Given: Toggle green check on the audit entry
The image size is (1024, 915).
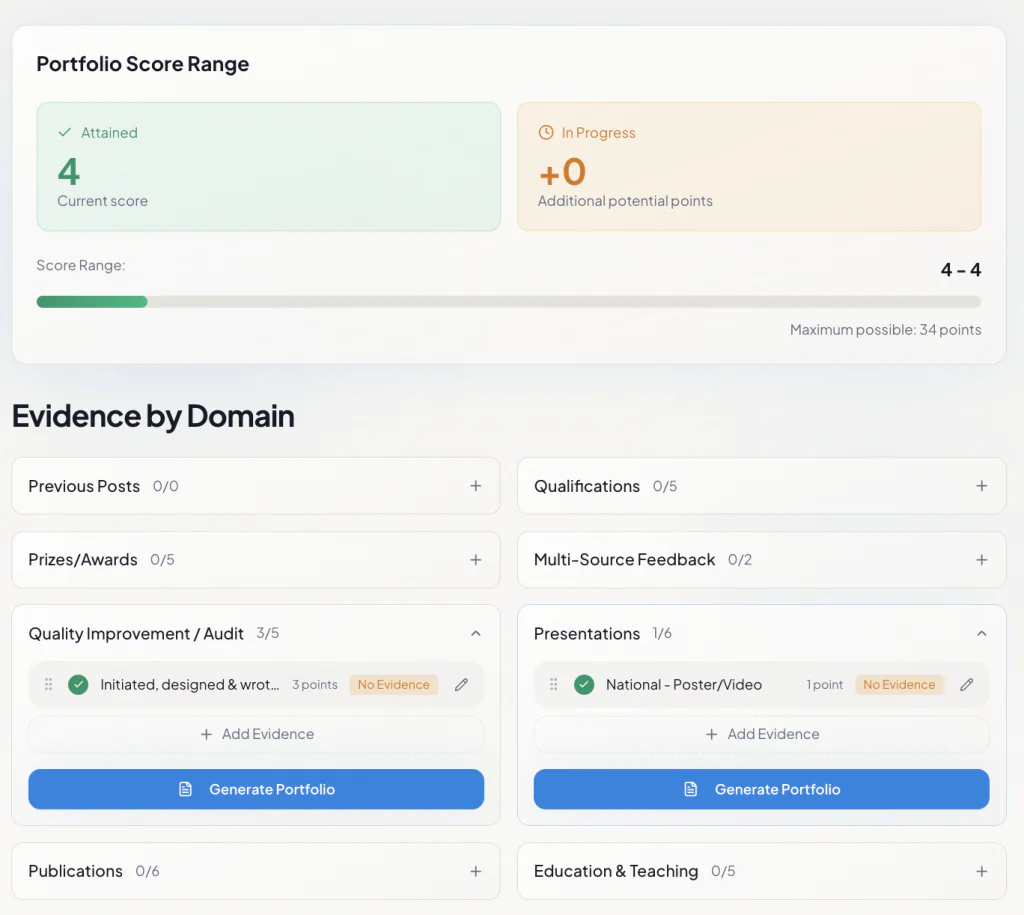Looking at the screenshot, I should pos(78,684).
